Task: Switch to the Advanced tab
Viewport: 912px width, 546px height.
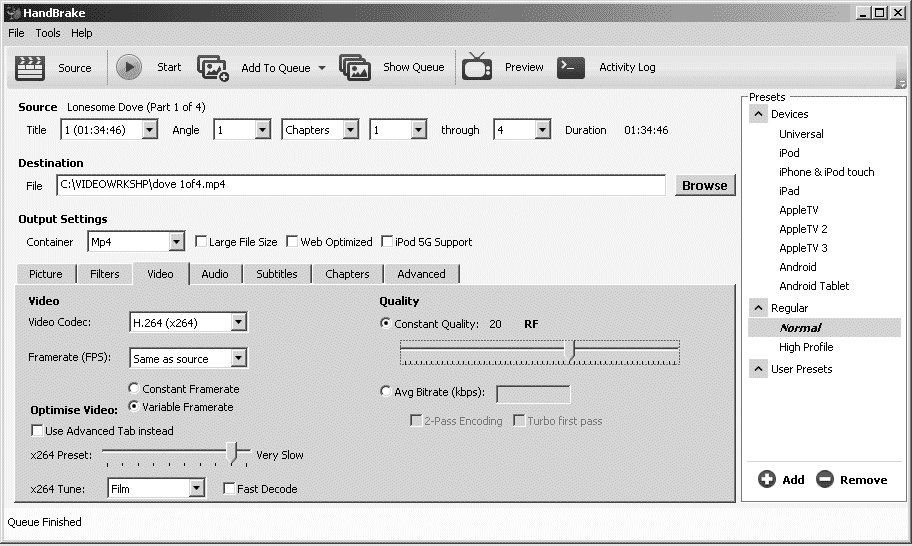Action: [x=422, y=274]
